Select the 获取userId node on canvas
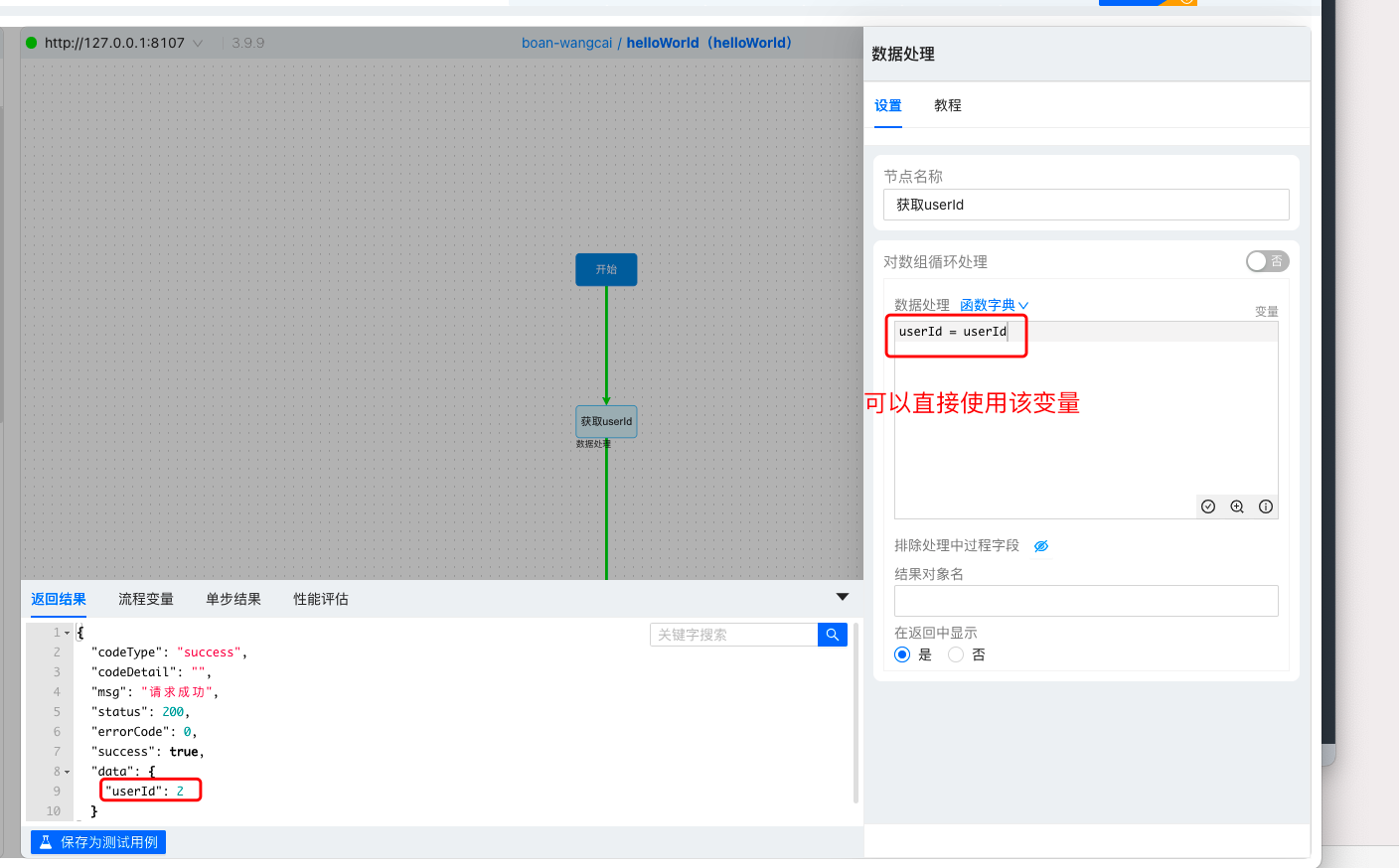Viewport: 1399px width, 868px height. tap(606, 421)
